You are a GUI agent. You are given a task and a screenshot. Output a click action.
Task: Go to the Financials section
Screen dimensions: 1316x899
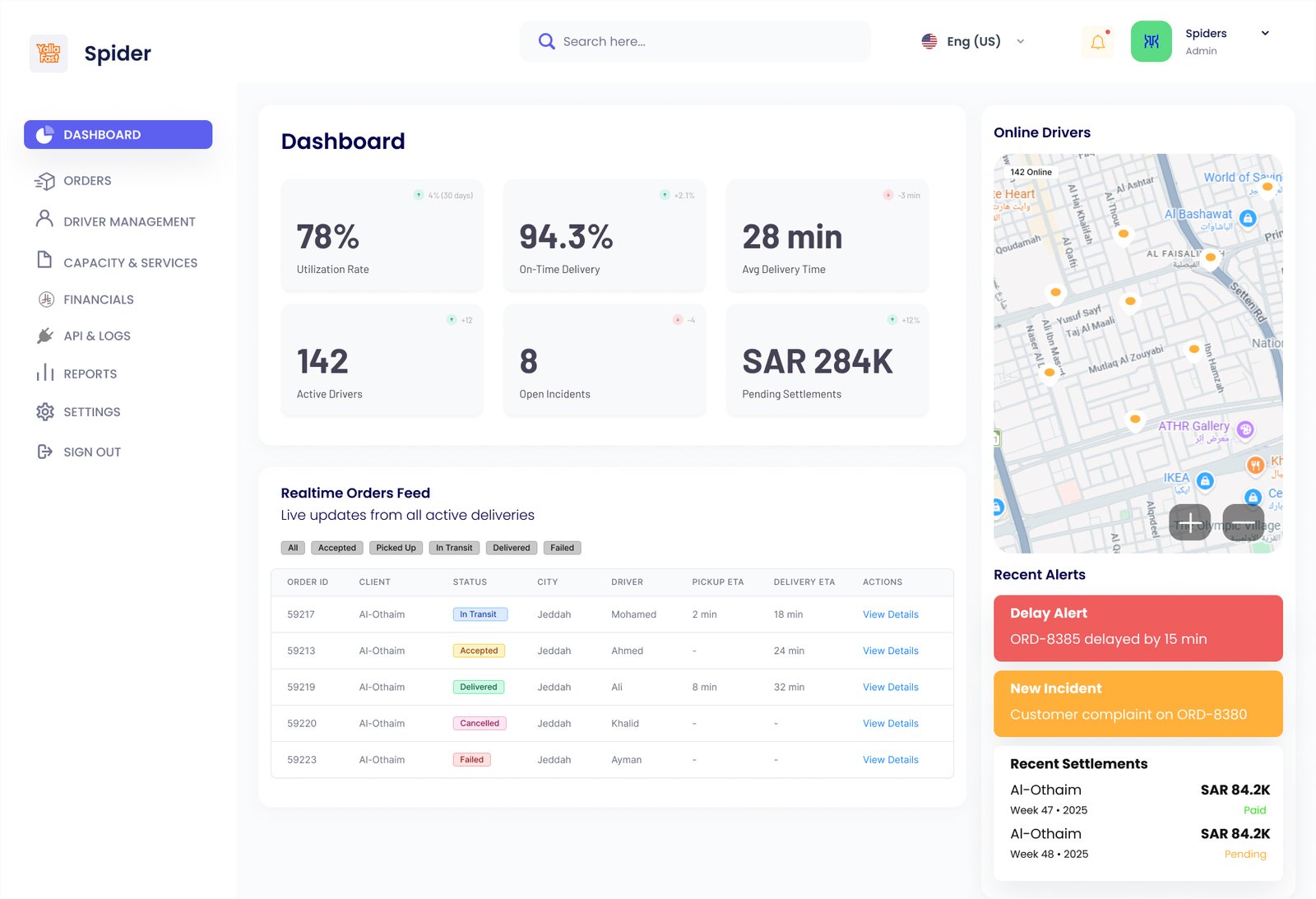tap(98, 299)
